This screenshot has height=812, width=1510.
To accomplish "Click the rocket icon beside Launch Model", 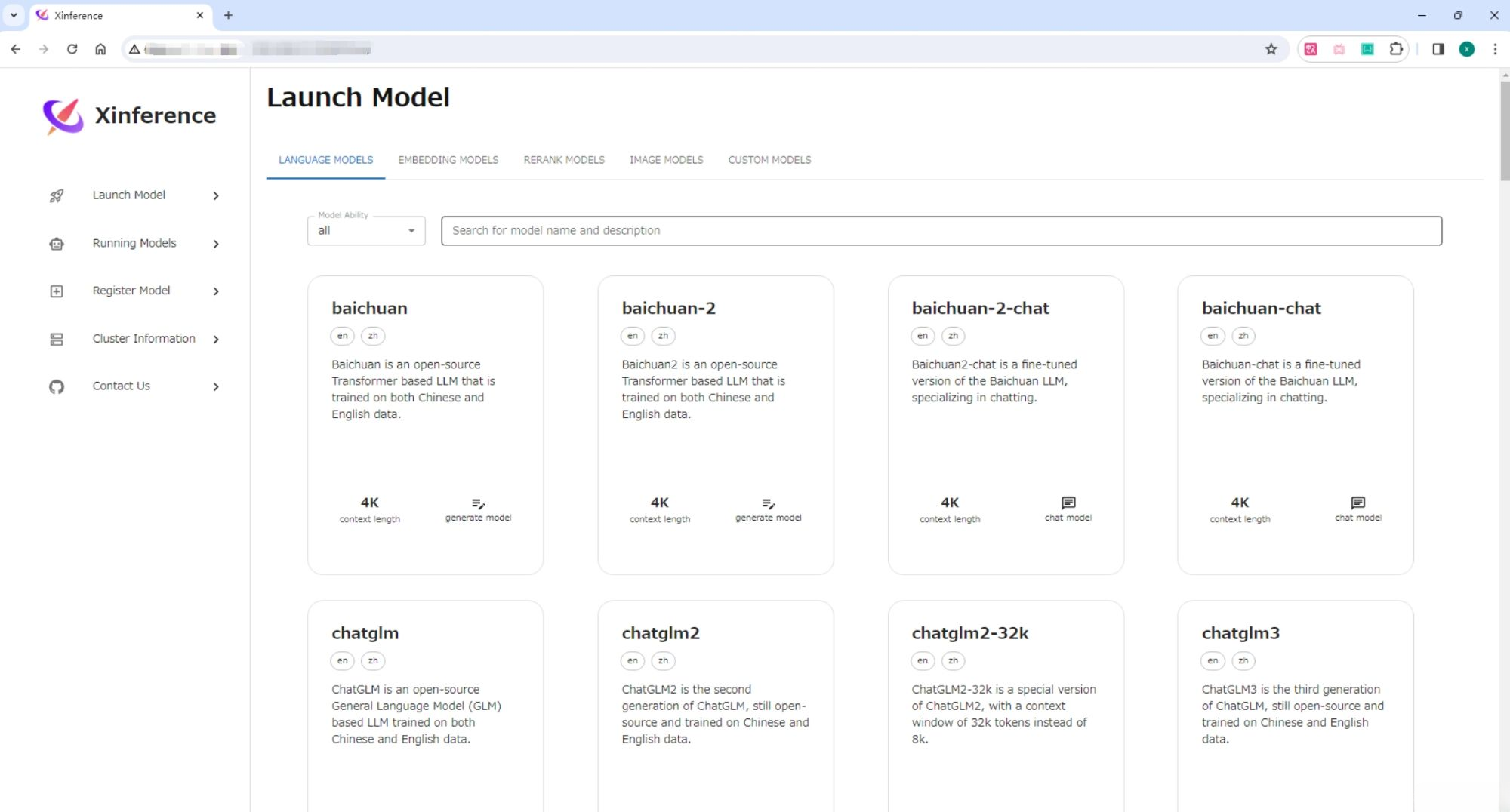I will coord(57,195).
